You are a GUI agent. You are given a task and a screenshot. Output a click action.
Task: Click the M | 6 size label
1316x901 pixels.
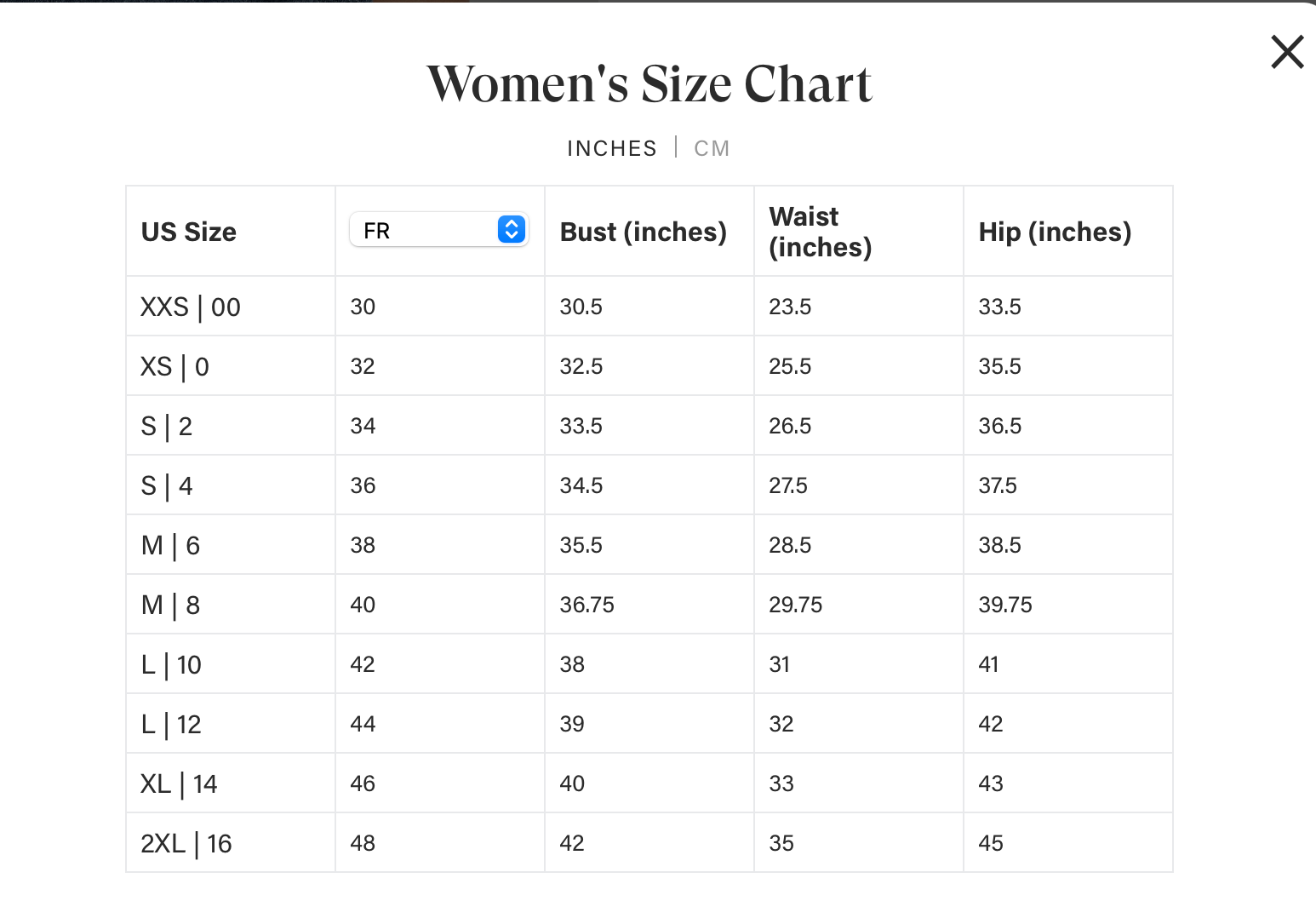pyautogui.click(x=170, y=545)
